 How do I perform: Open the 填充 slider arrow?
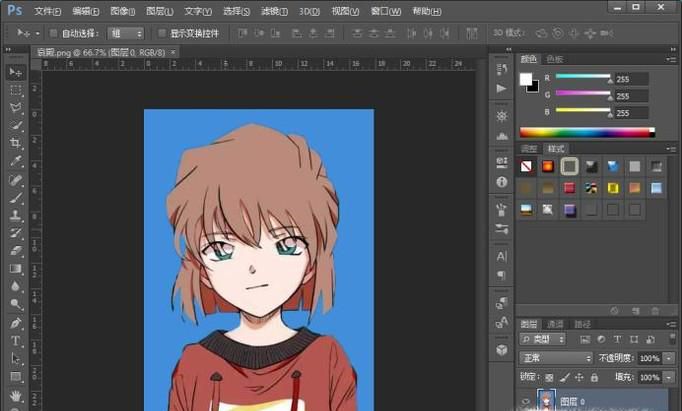click(669, 378)
